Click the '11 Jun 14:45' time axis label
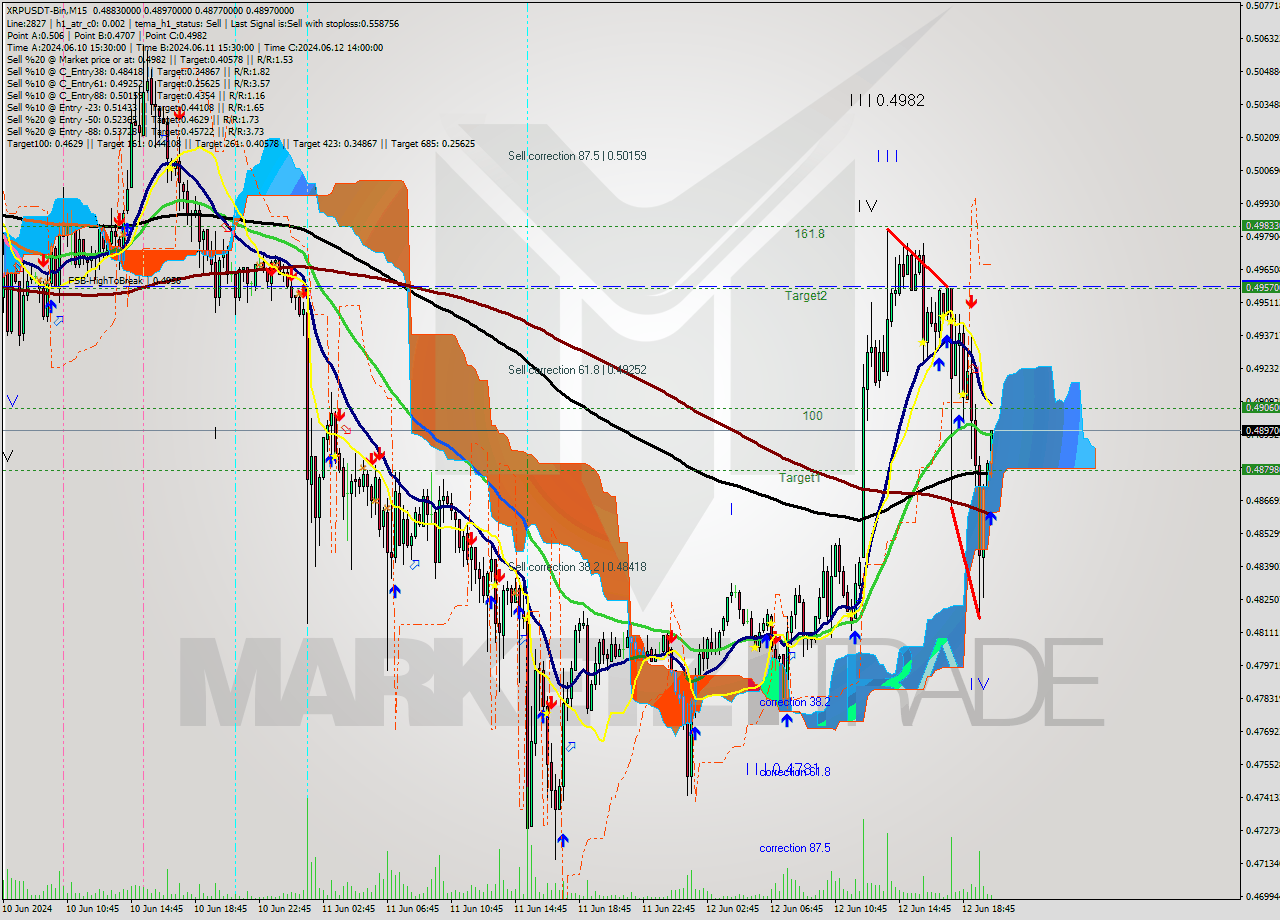This screenshot has width=1280, height=920. click(539, 909)
